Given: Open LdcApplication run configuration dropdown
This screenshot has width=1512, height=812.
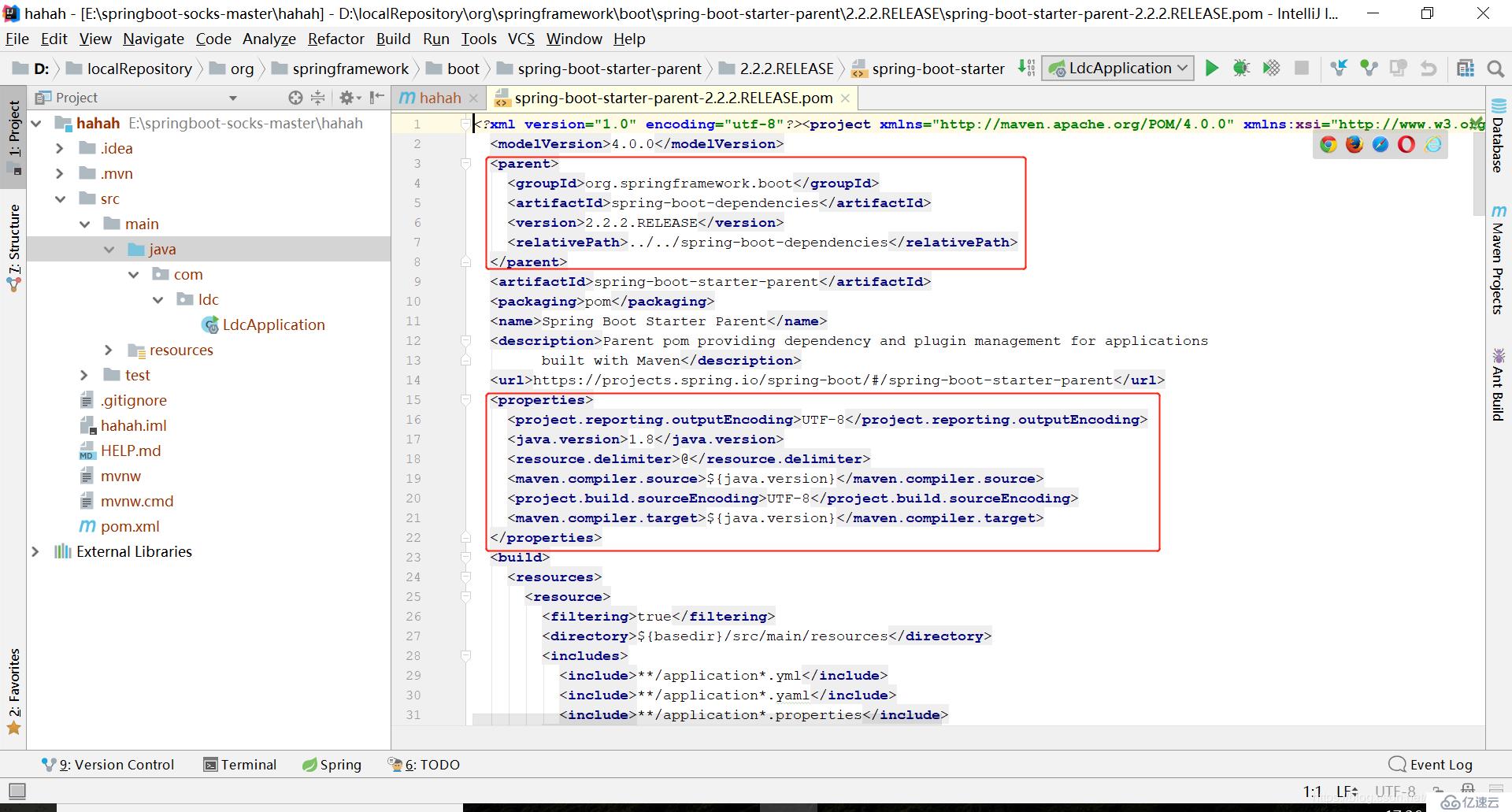Looking at the screenshot, I should pos(1118,69).
